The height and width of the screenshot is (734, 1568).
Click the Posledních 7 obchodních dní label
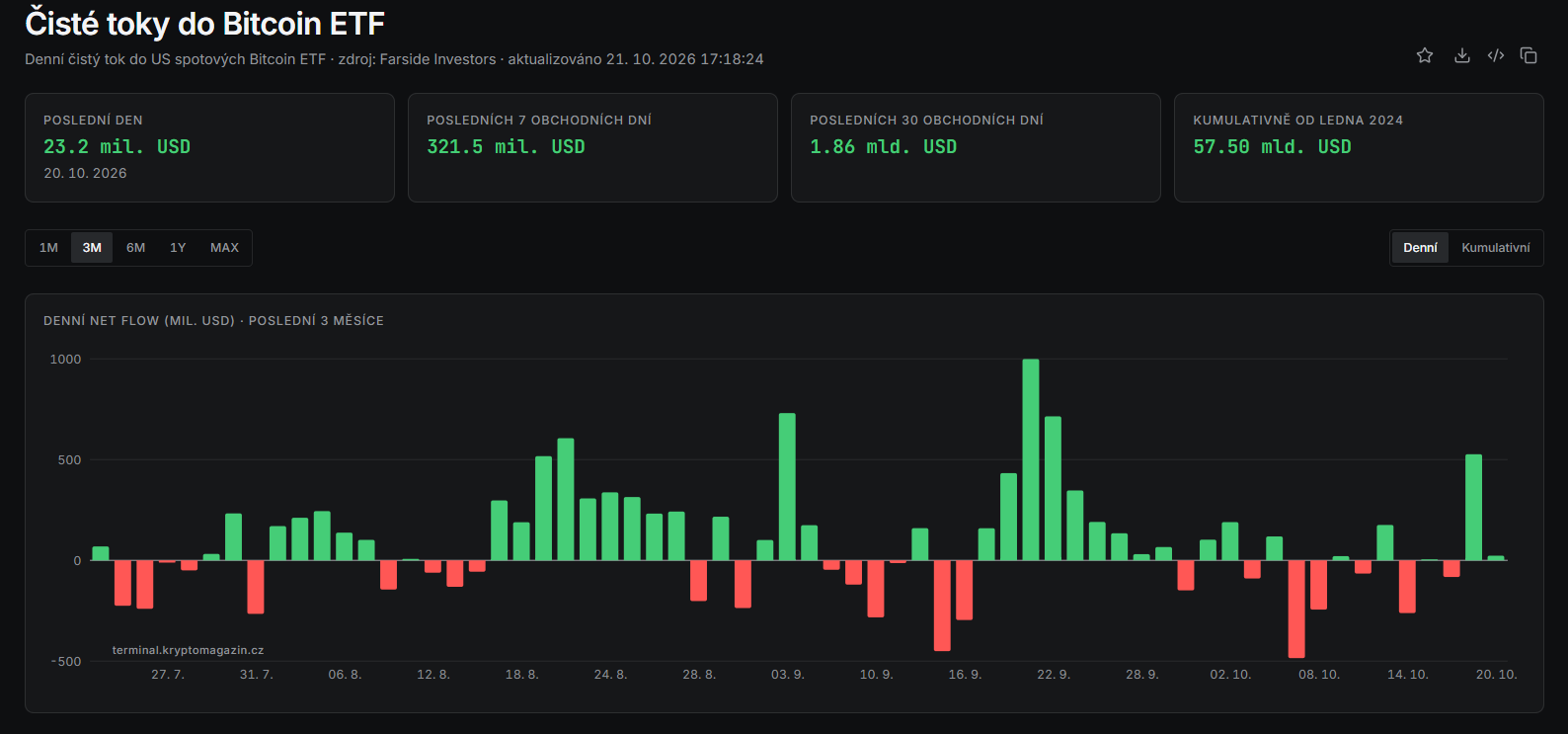click(539, 121)
